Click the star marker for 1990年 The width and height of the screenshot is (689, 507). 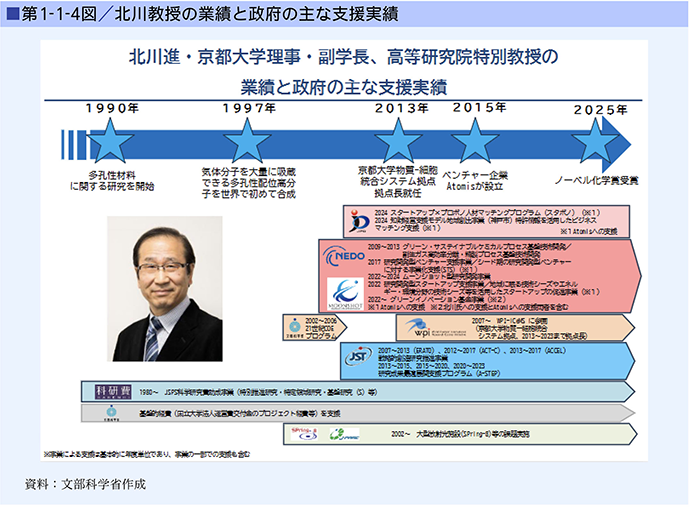tap(110, 141)
